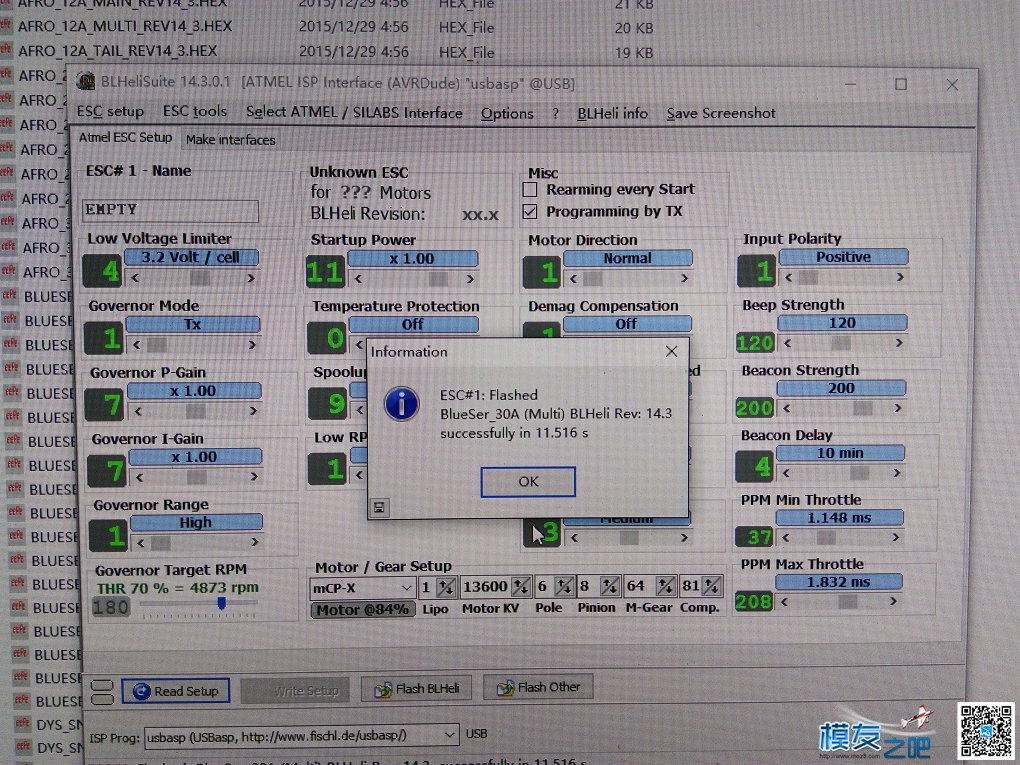
Task: Increase Startup Power with right arrow
Action: pos(470,280)
